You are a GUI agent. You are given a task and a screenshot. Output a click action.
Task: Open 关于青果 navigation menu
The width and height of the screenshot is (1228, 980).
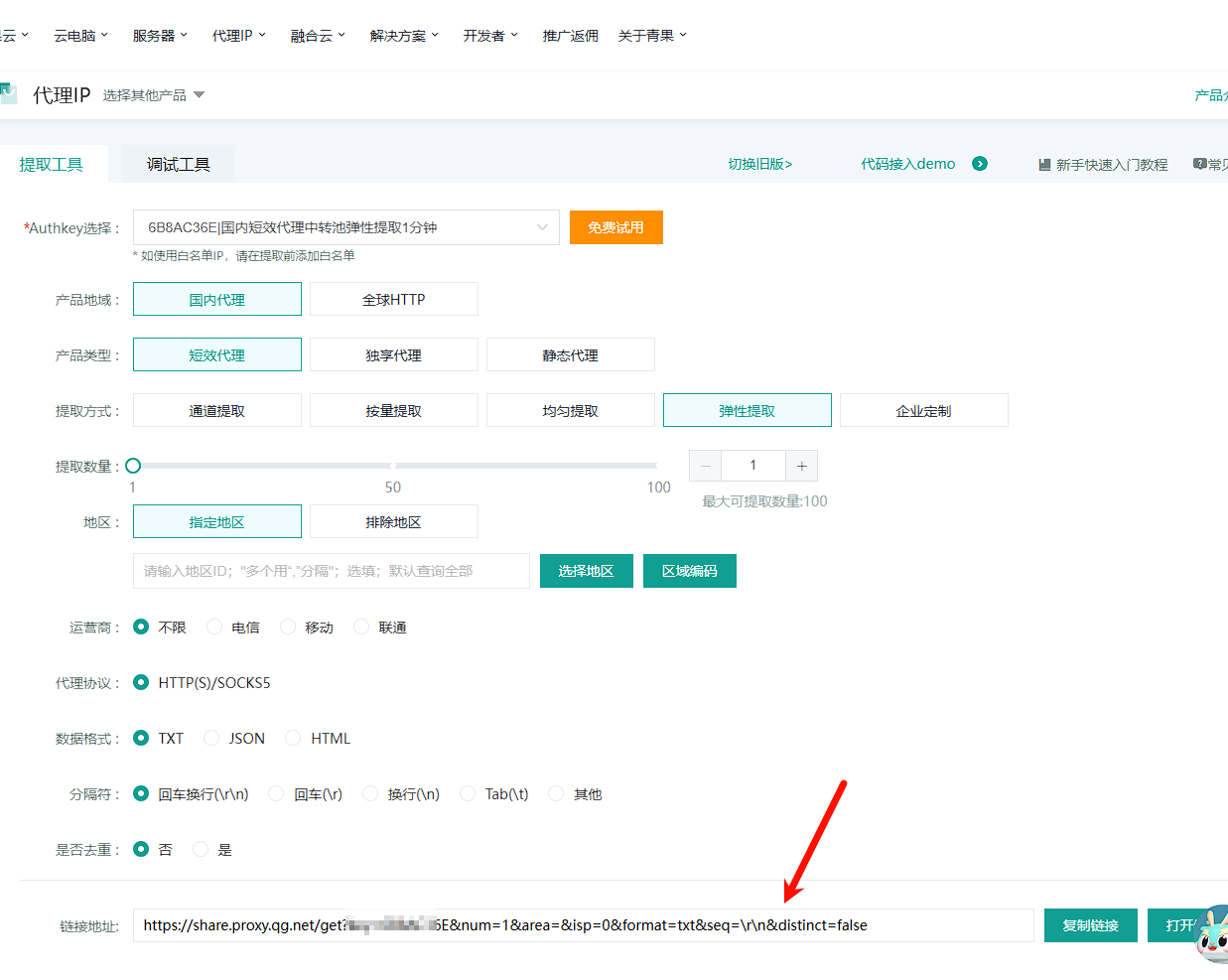652,36
